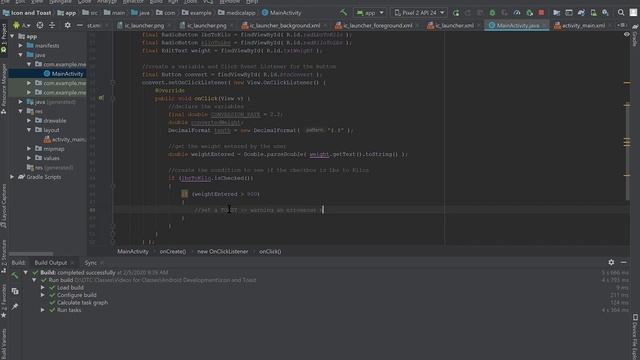Click the Attach Debugger to Android Process icon
The height and width of the screenshot is (360, 640).
click(529, 13)
